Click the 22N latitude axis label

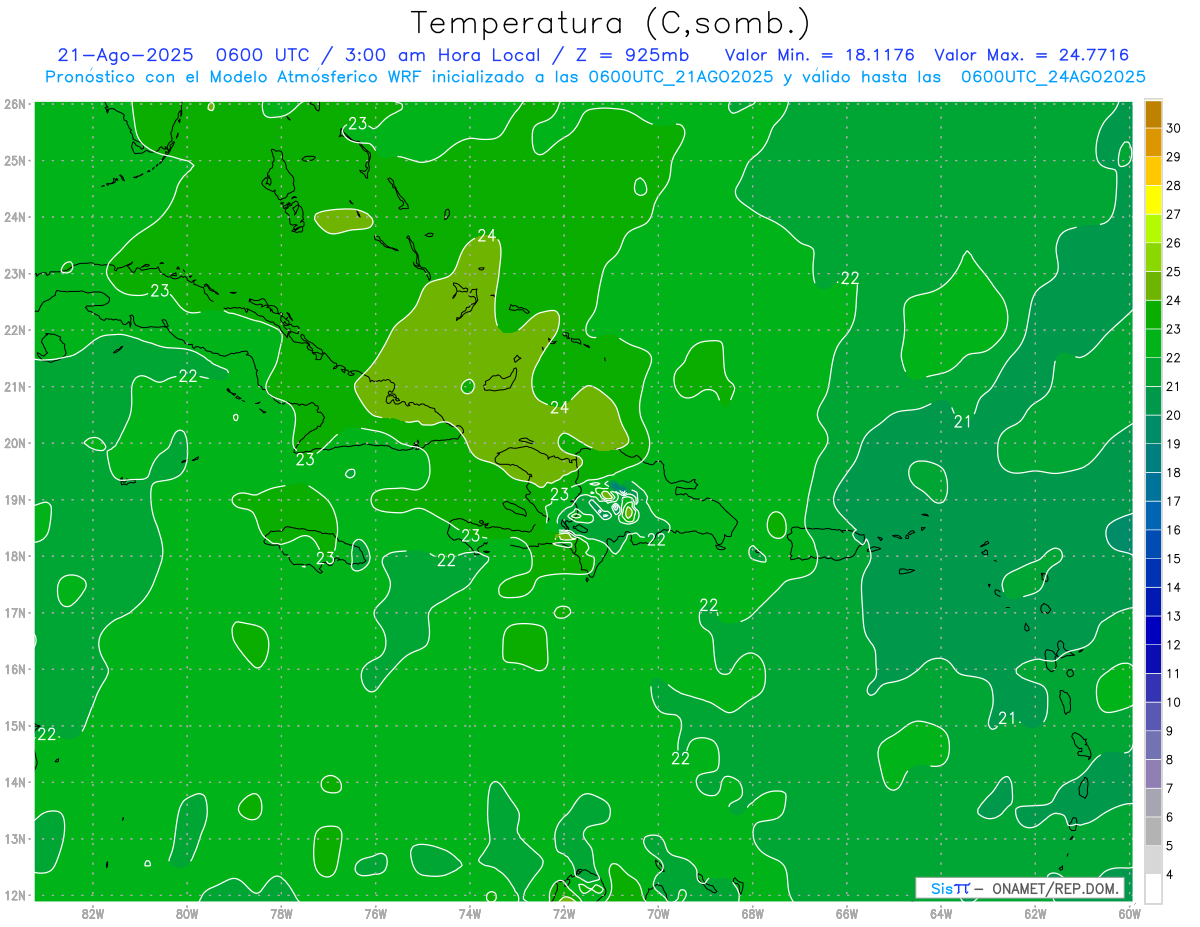click(x=14, y=330)
